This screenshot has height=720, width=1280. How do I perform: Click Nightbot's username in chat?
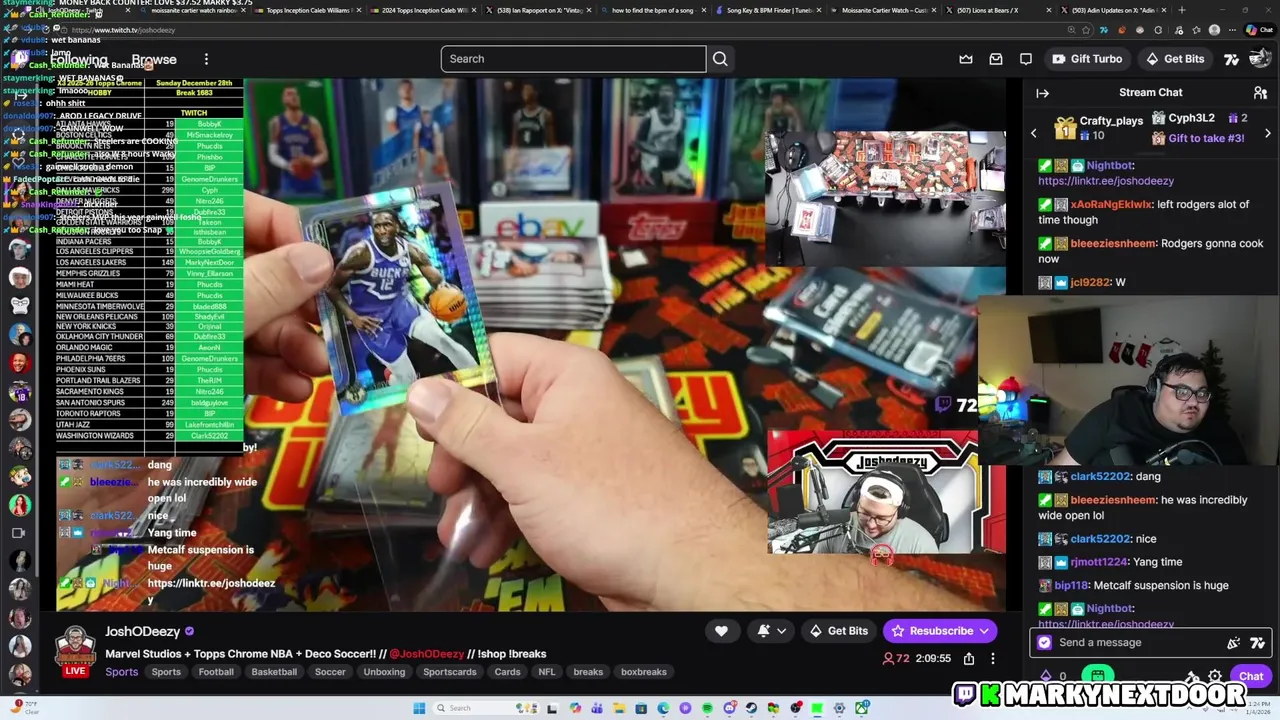(x=1110, y=166)
